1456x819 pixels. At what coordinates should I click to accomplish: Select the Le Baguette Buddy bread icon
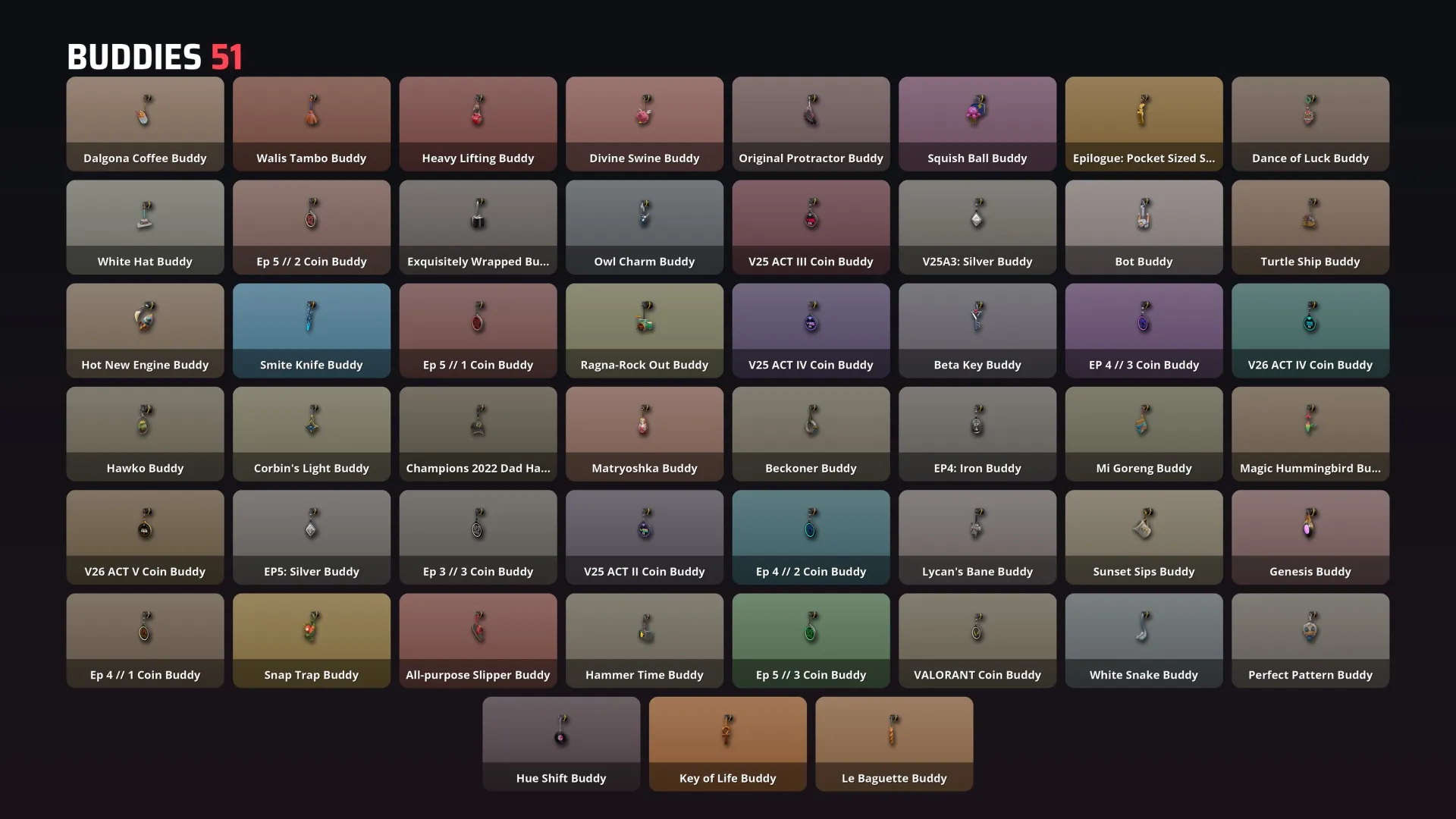point(893,730)
